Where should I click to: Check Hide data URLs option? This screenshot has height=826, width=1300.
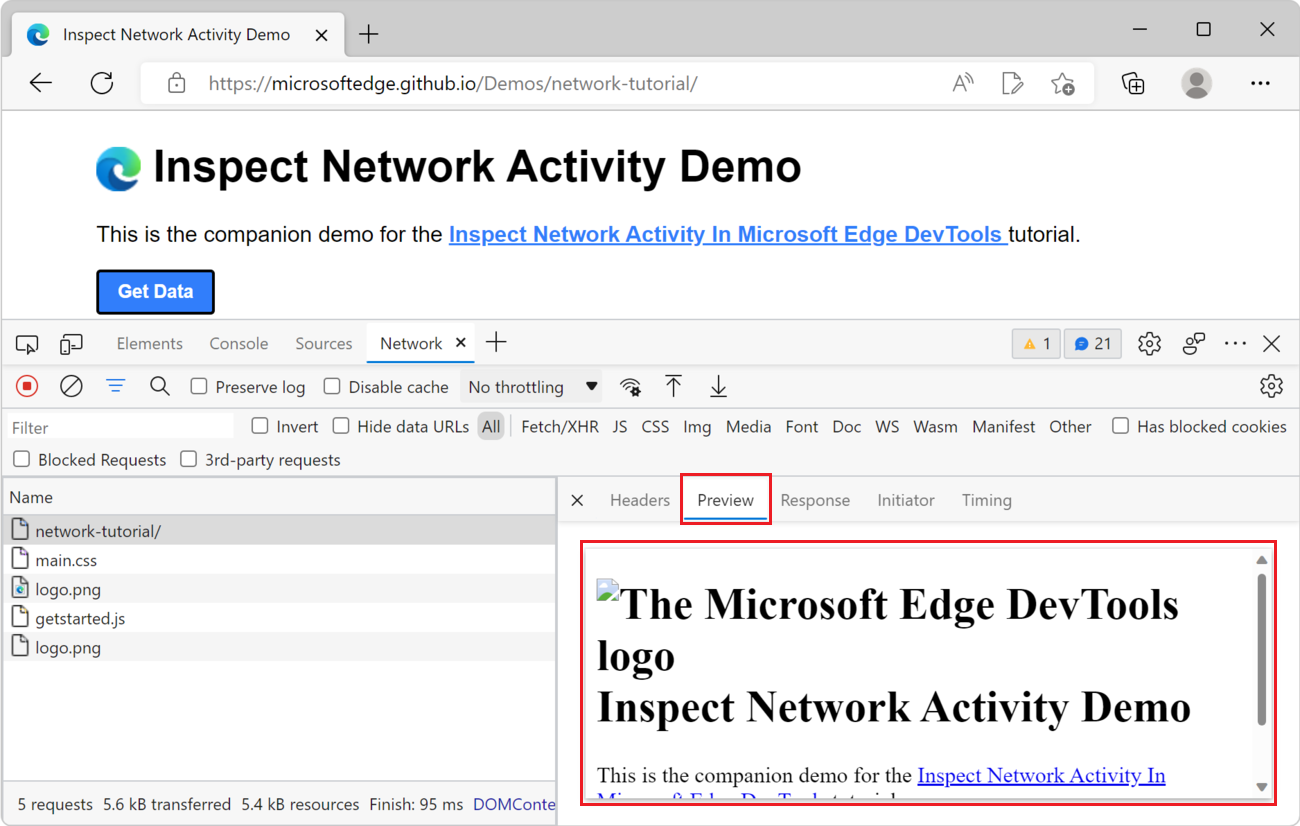(x=341, y=426)
